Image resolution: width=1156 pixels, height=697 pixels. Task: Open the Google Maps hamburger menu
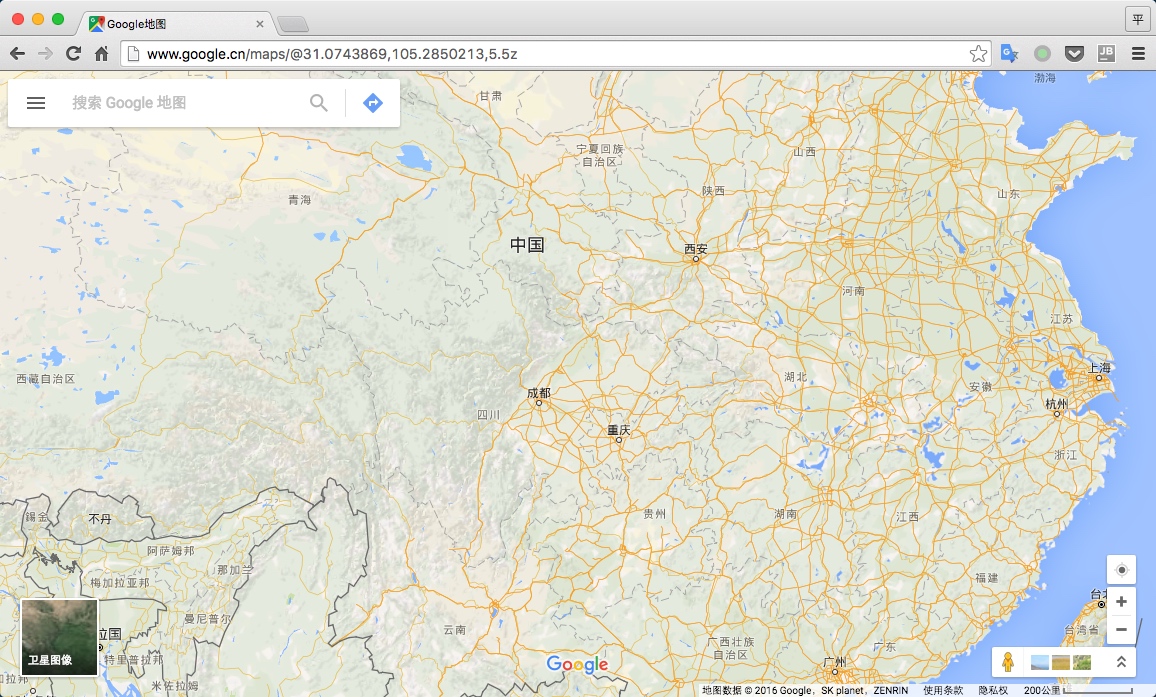[36, 103]
